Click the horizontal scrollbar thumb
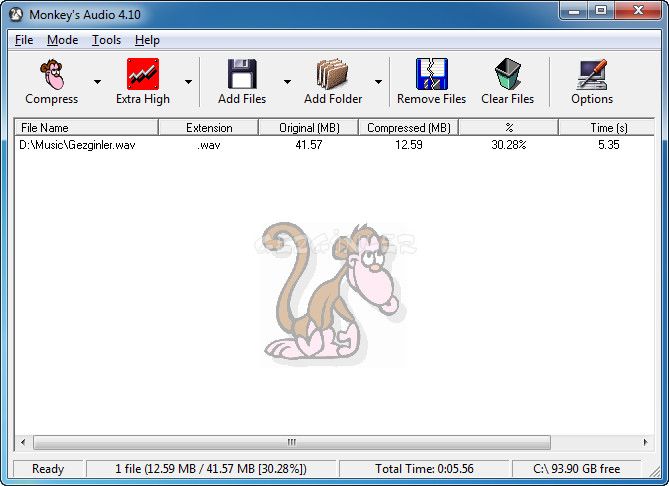Screen dimensions: 669x486 pyautogui.click(x=292, y=442)
